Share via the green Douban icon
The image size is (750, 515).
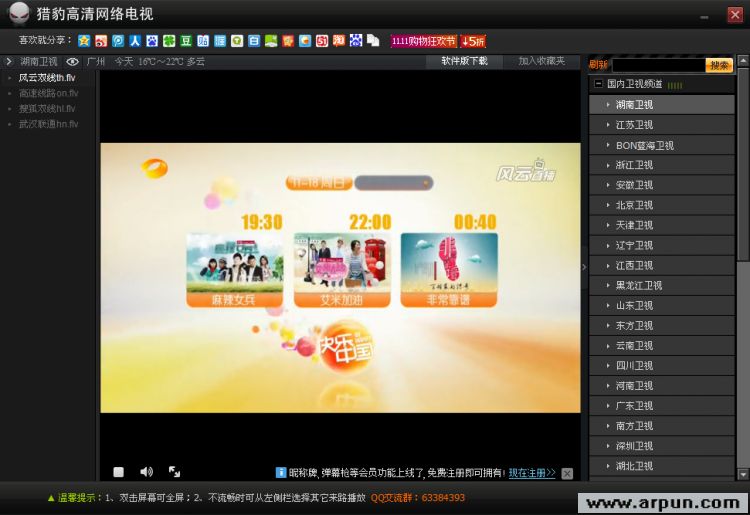[186, 41]
